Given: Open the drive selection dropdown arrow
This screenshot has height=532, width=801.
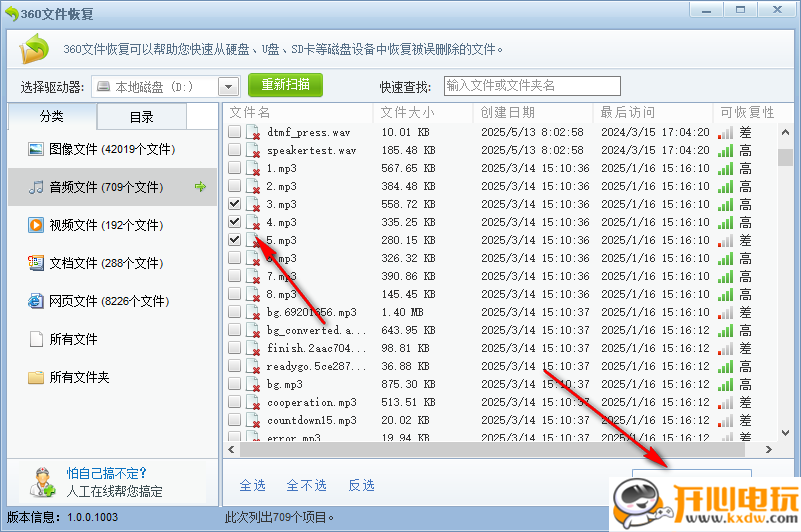Looking at the screenshot, I should (x=229, y=87).
